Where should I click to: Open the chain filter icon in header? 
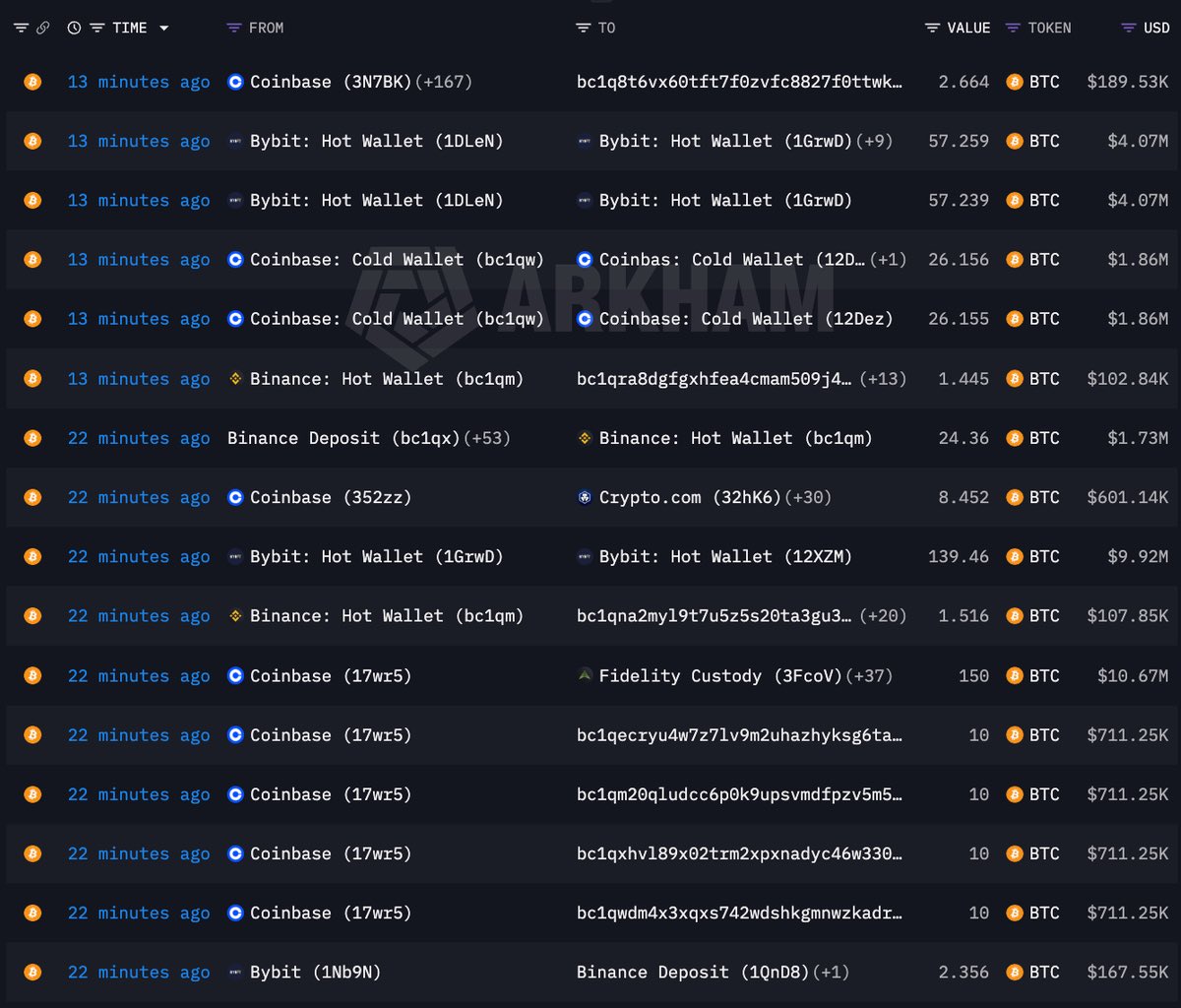click(22, 28)
